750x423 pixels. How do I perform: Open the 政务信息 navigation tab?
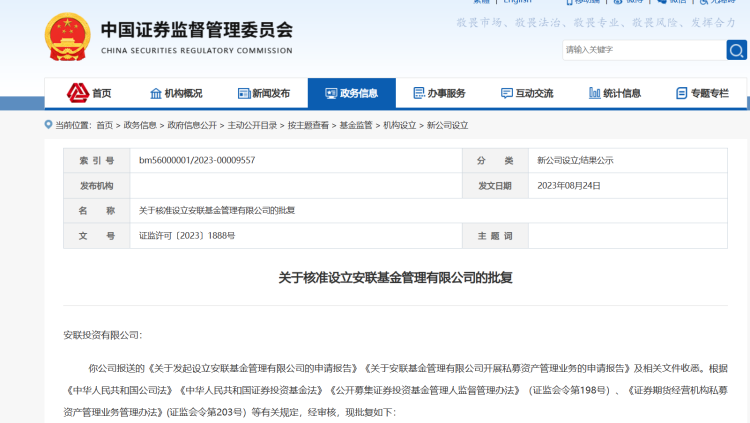tap(352, 93)
